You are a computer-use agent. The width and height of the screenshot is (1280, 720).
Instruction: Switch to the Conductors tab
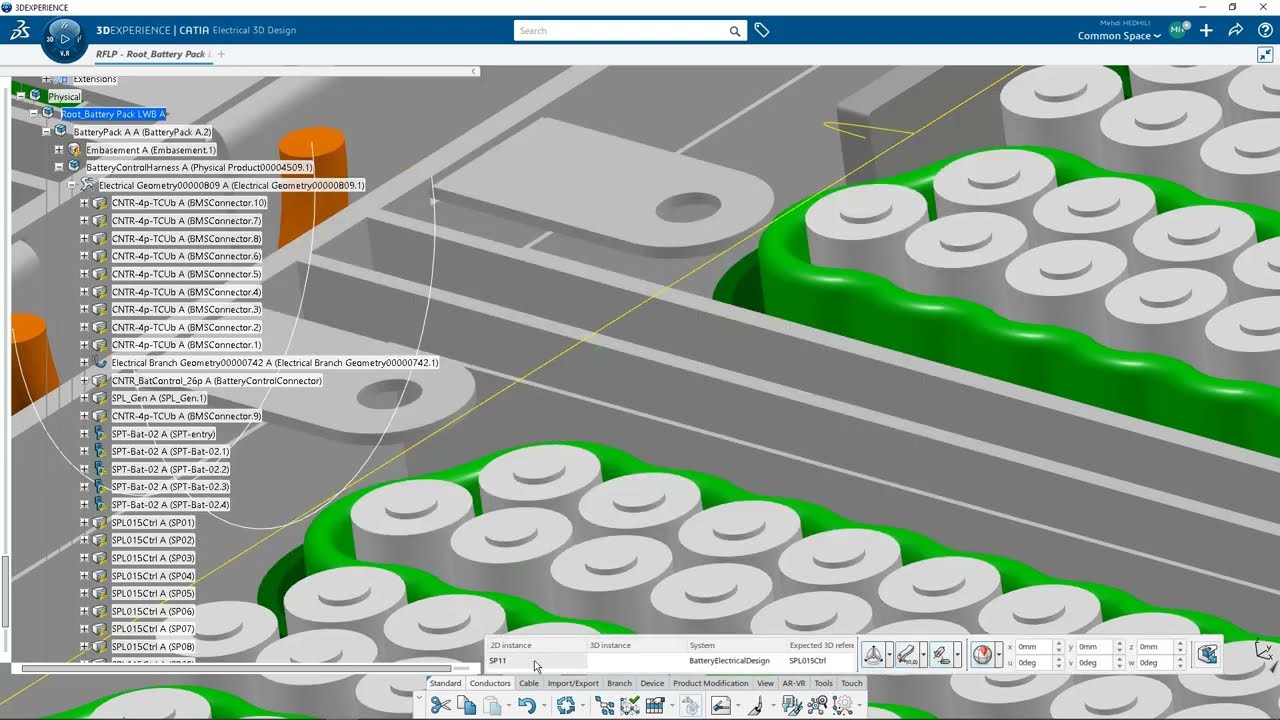490,683
